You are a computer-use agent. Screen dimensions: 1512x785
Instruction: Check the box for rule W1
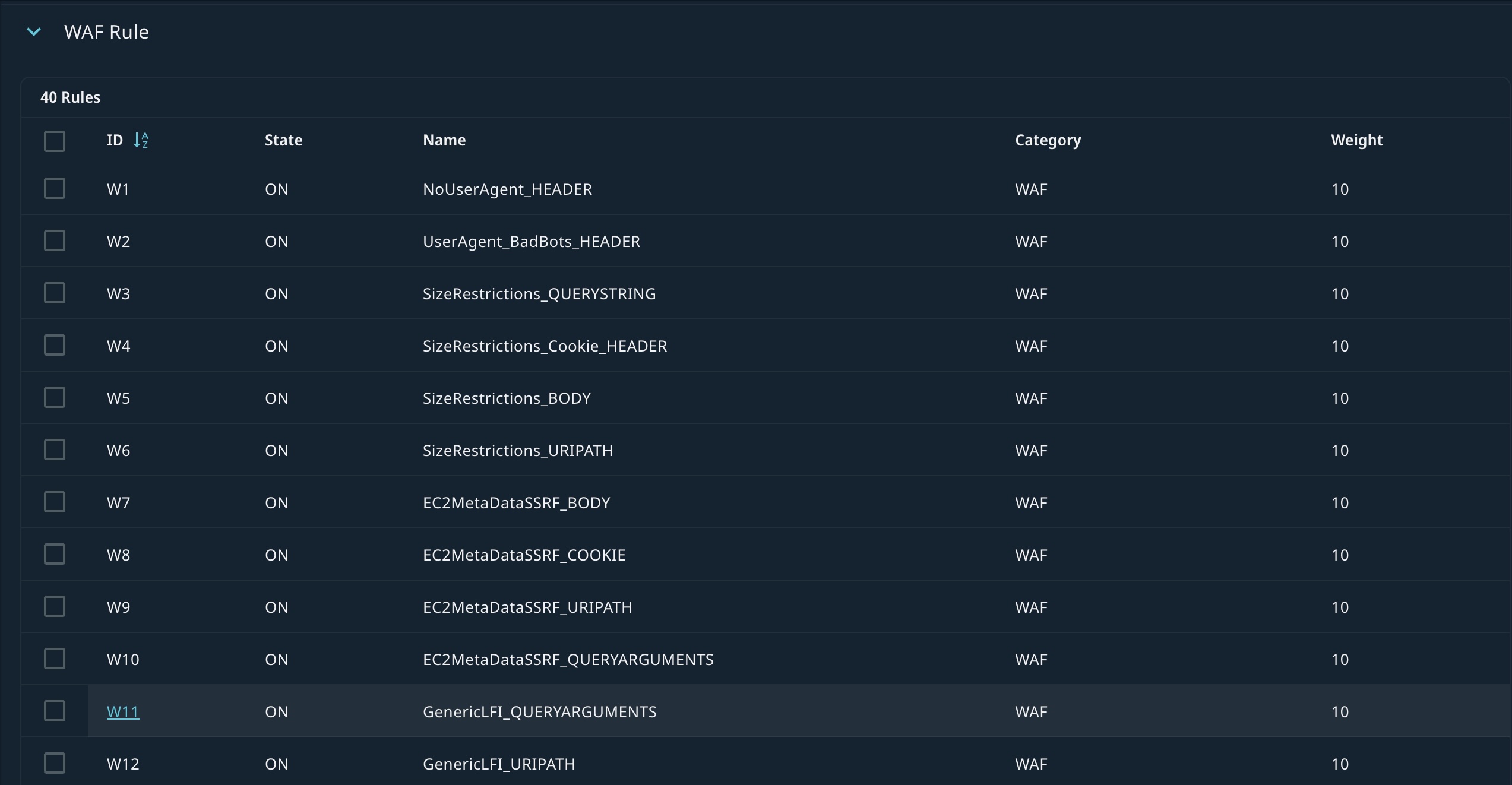(x=55, y=189)
